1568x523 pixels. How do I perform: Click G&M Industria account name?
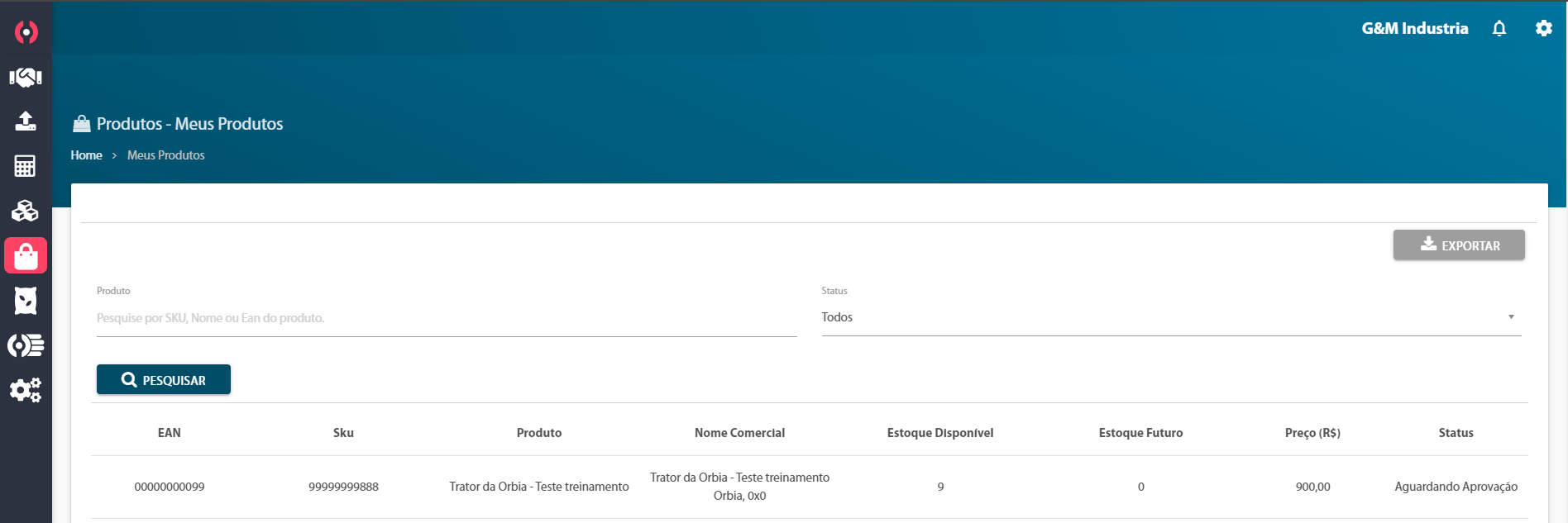1415,28
